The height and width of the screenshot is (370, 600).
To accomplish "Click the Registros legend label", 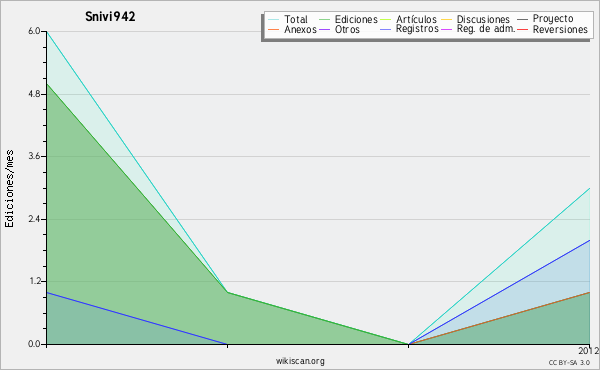I will pyautogui.click(x=417, y=29).
